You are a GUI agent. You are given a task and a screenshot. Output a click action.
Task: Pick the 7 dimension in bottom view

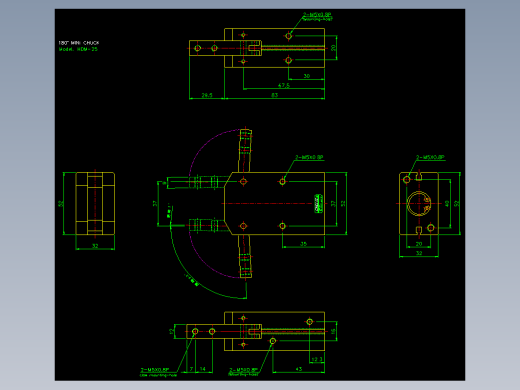pyautogui.click(x=191, y=369)
